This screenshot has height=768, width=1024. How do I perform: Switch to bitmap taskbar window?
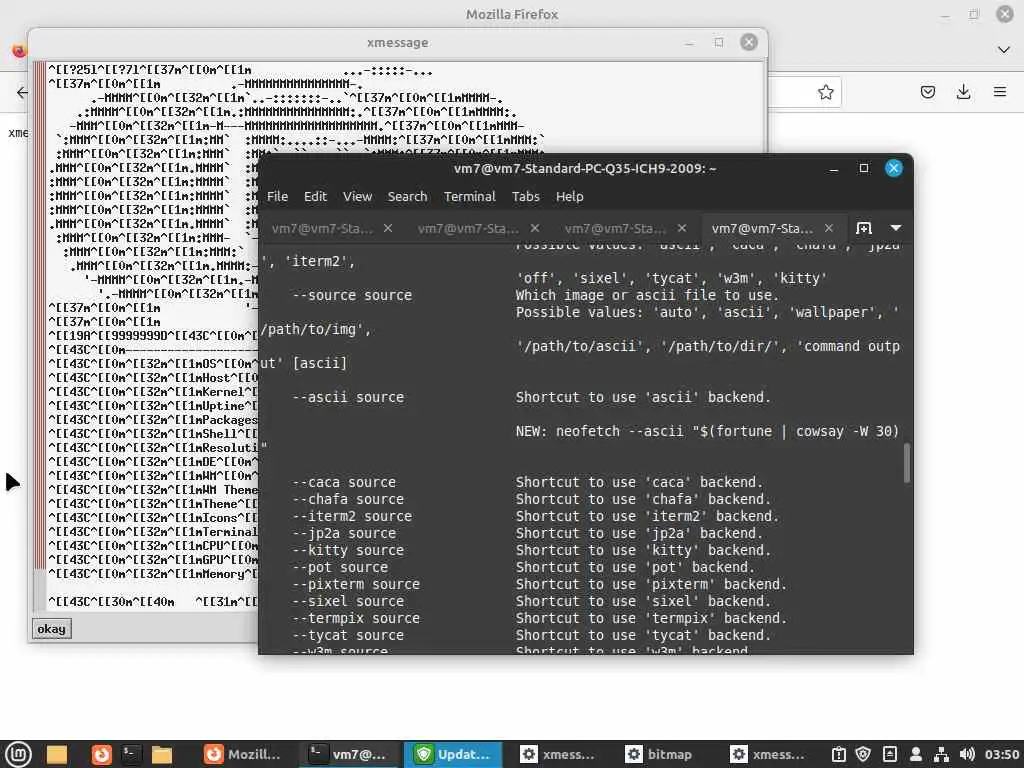point(660,755)
